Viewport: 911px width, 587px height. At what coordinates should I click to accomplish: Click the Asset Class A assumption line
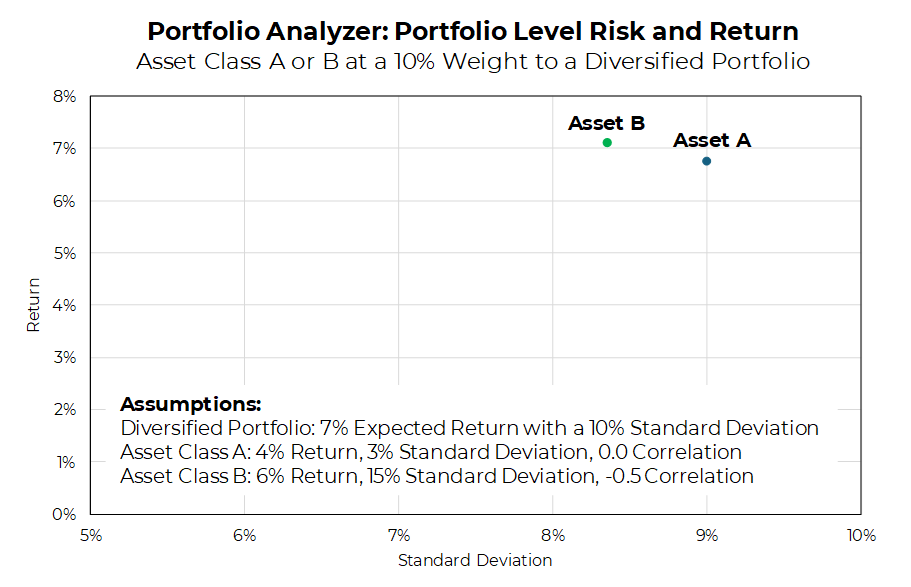coord(431,453)
